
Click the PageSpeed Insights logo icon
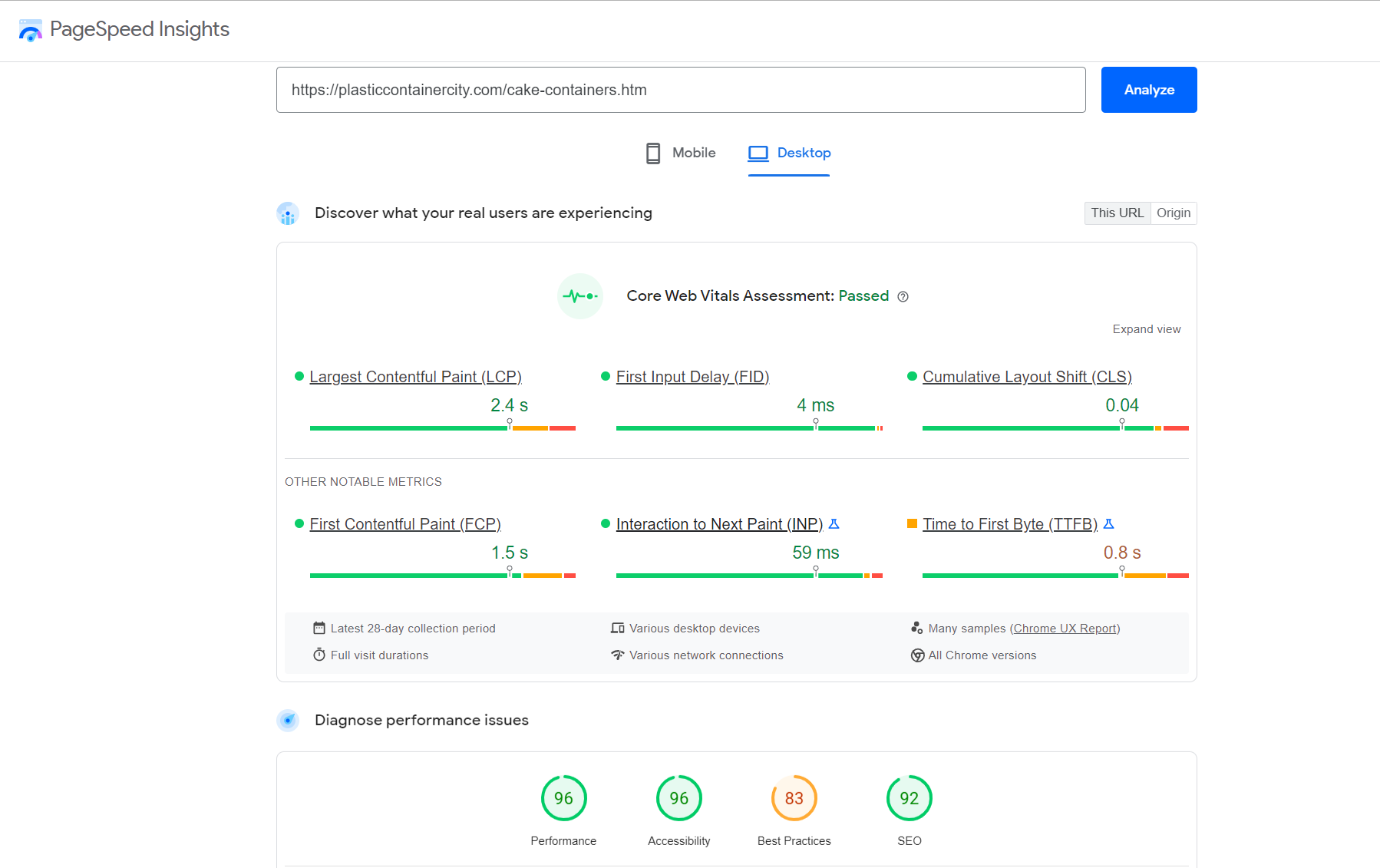click(x=31, y=30)
